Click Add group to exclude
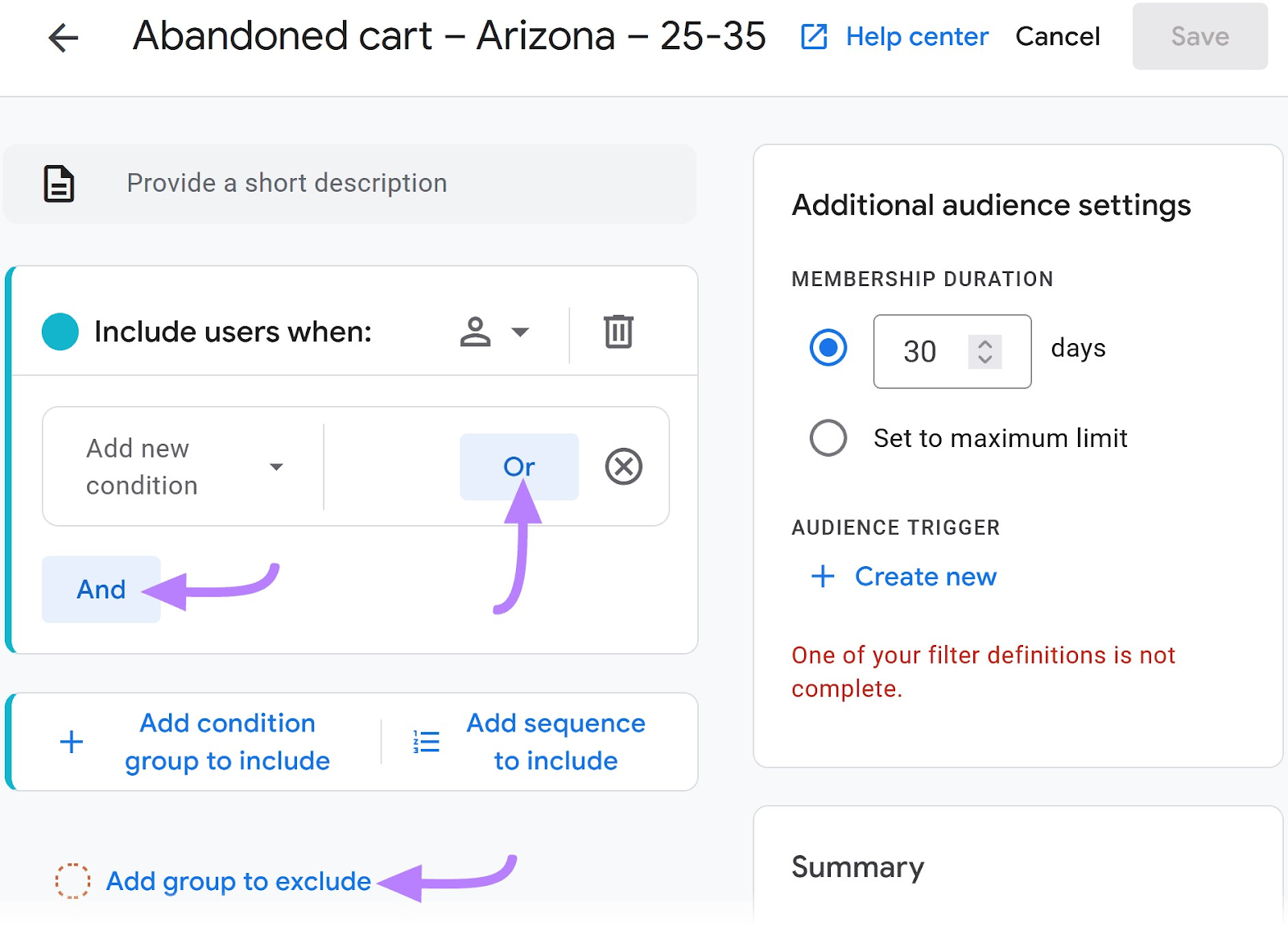Image resolution: width=1288 pixels, height=927 pixels. 237,881
